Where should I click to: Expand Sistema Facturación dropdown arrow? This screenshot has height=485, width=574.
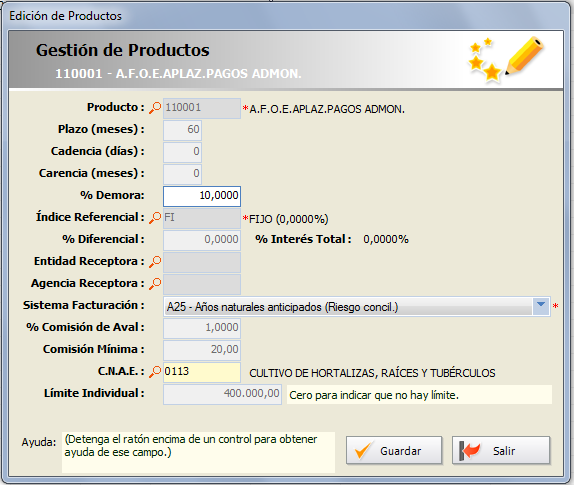(x=541, y=306)
